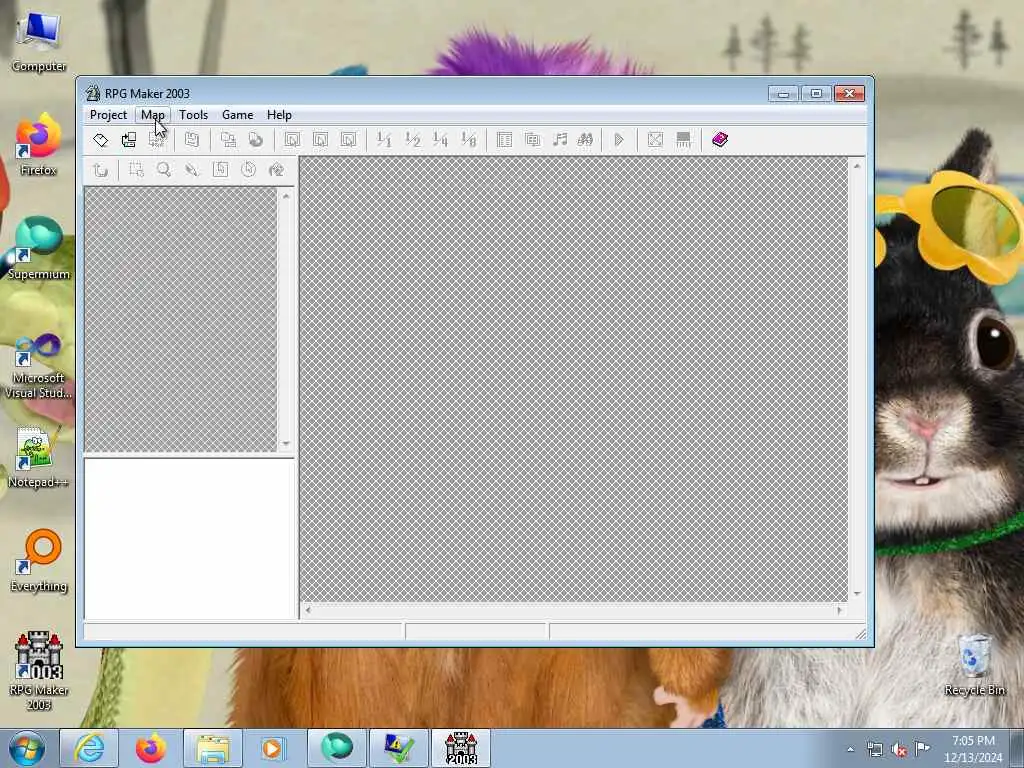Start the Playtest with play arrow icon

tap(619, 139)
